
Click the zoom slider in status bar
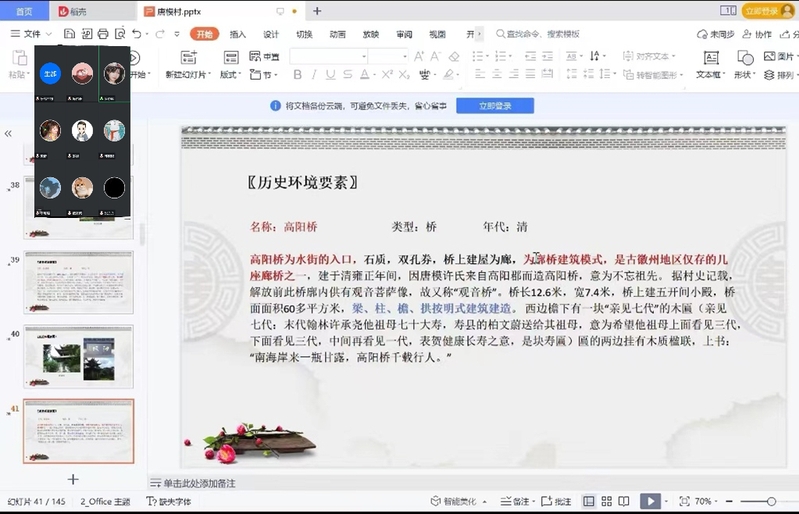tap(771, 501)
